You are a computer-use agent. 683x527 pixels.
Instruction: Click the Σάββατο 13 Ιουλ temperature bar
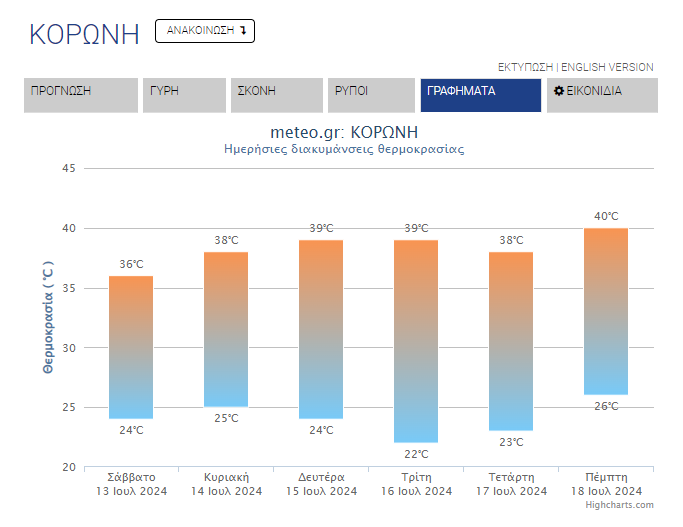coord(131,347)
